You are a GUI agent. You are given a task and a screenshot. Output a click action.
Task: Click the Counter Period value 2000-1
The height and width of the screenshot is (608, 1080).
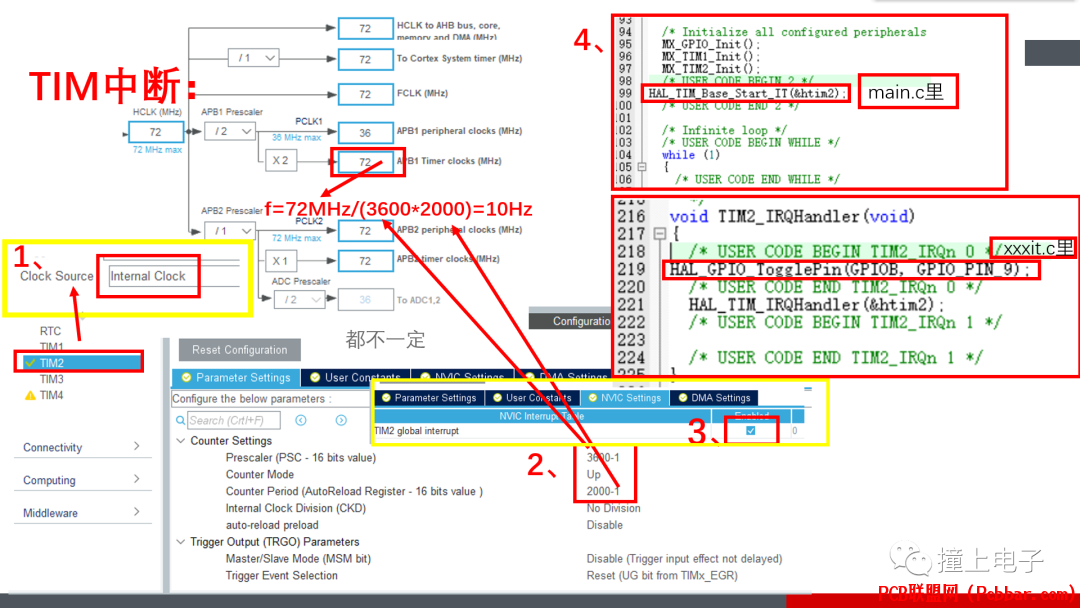(603, 491)
